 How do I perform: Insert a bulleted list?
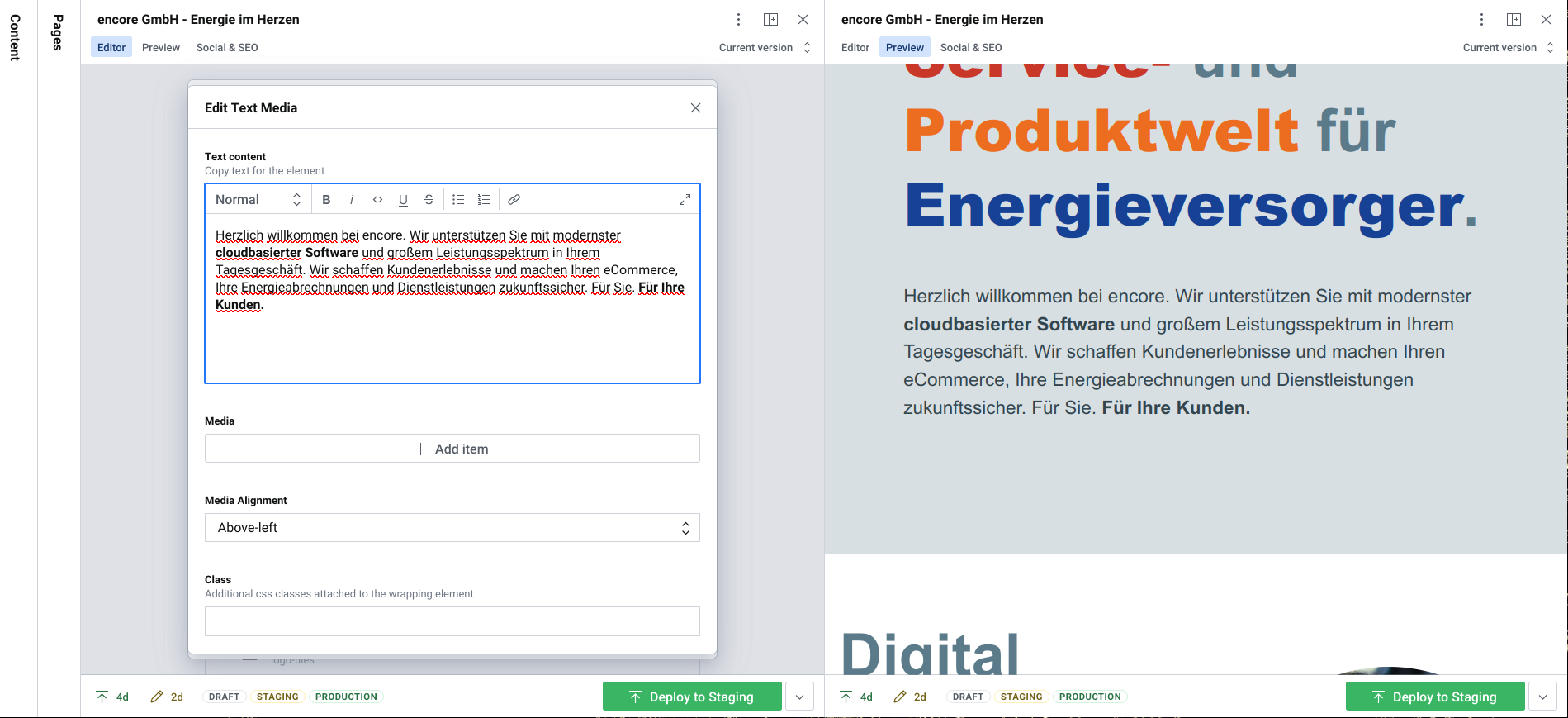458,199
